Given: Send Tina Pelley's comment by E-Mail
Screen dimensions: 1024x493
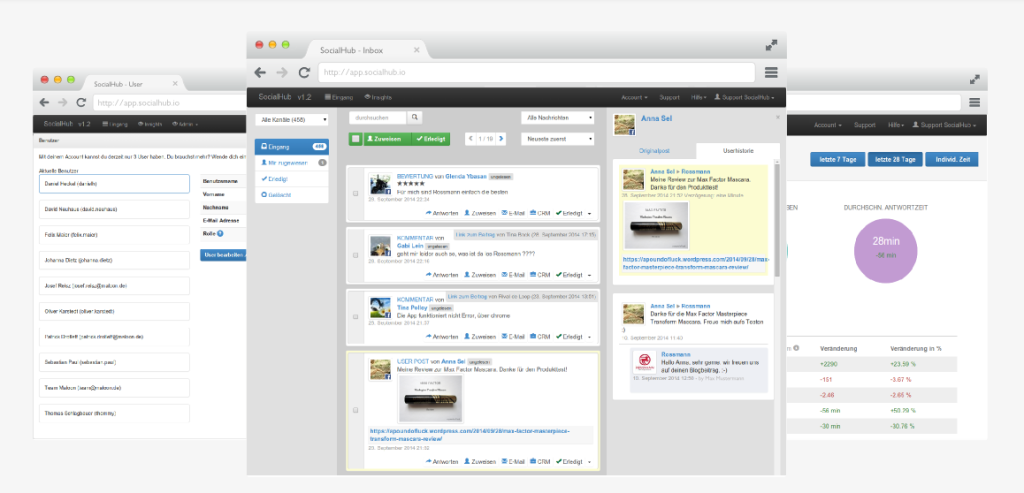Looking at the screenshot, I should click(x=513, y=336).
